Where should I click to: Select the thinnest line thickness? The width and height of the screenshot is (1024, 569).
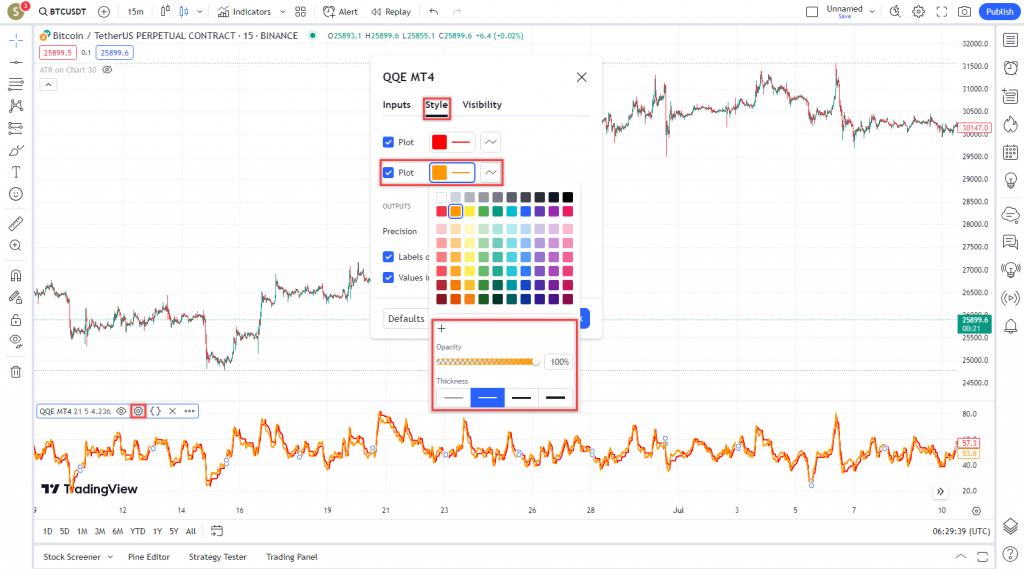point(453,397)
